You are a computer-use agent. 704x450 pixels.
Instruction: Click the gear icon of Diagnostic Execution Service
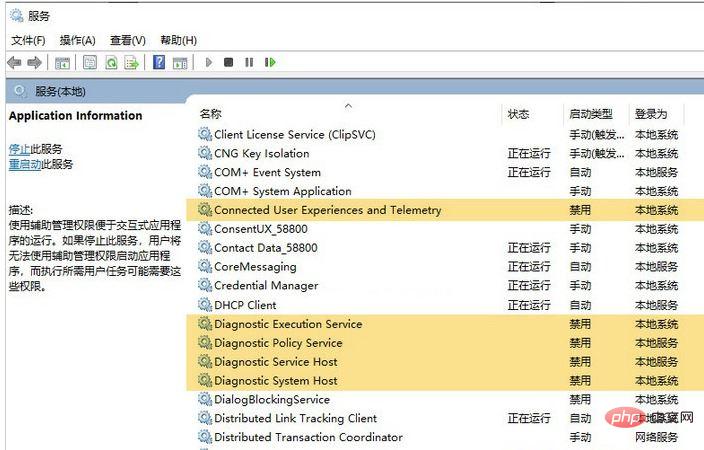[205, 324]
